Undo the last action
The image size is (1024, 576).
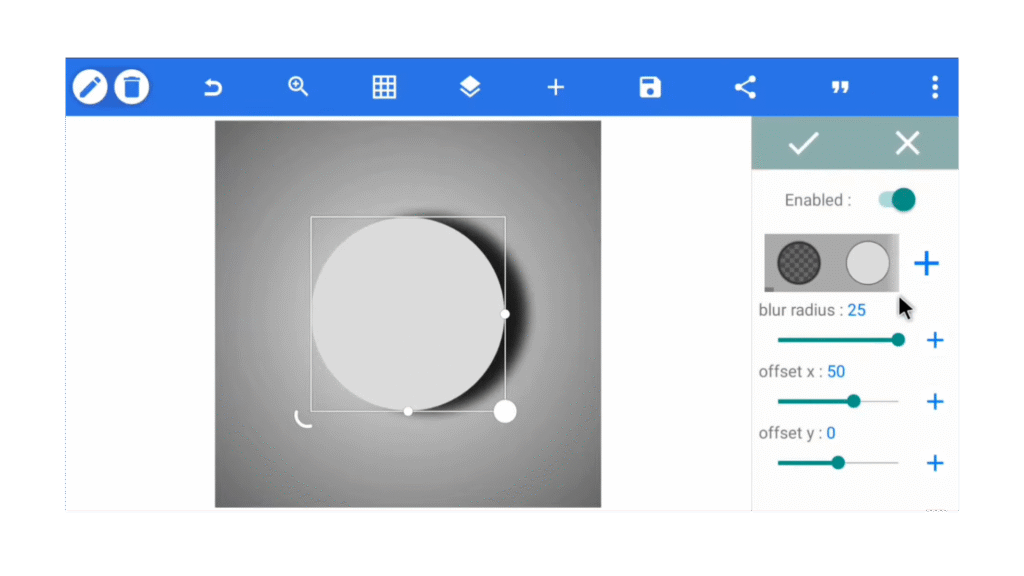(x=212, y=88)
